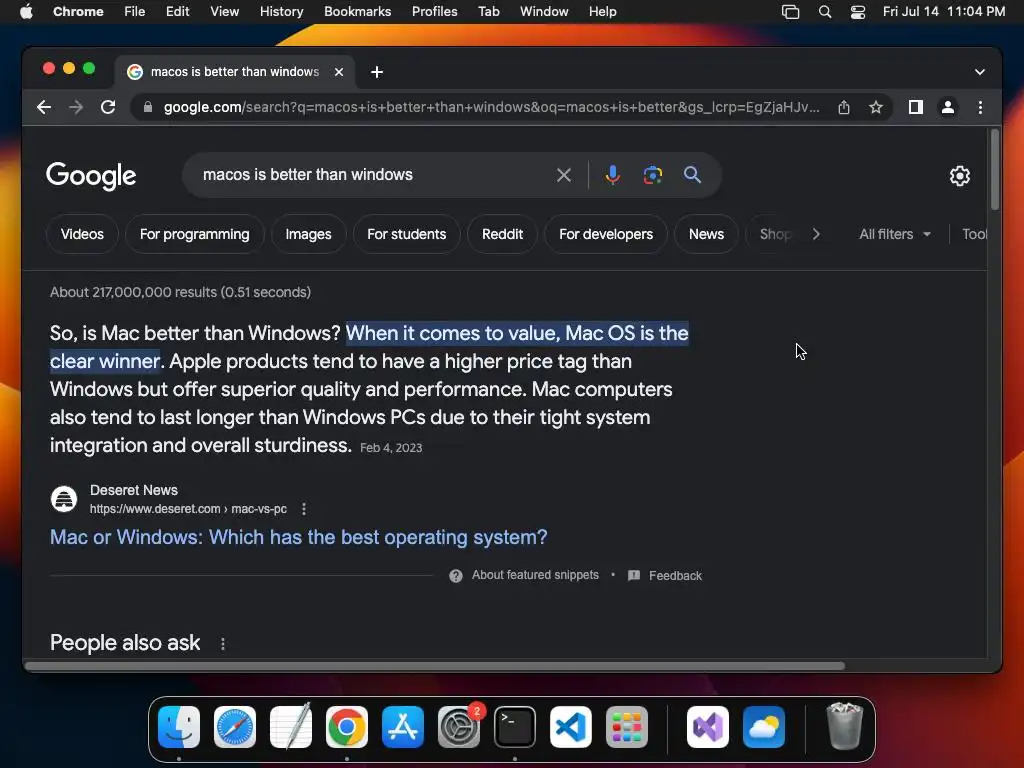Clear the search query with the X
Image resolution: width=1024 pixels, height=768 pixels.
tap(564, 175)
